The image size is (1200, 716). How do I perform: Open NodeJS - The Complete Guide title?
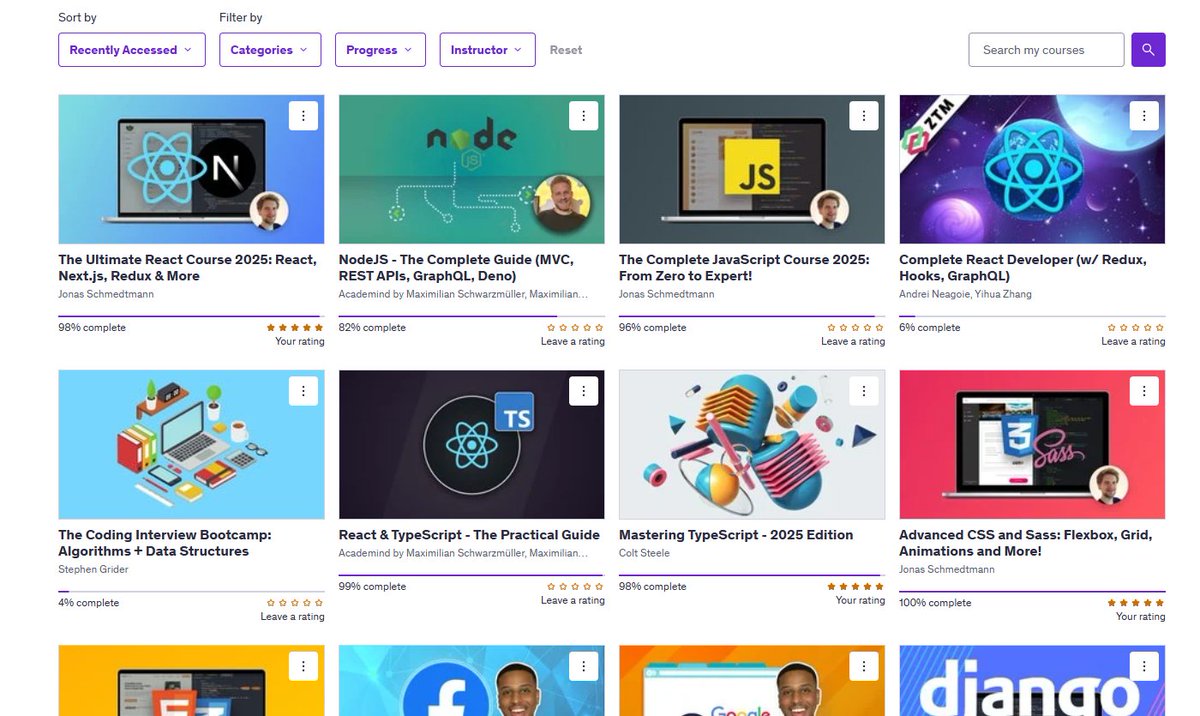pos(456,268)
